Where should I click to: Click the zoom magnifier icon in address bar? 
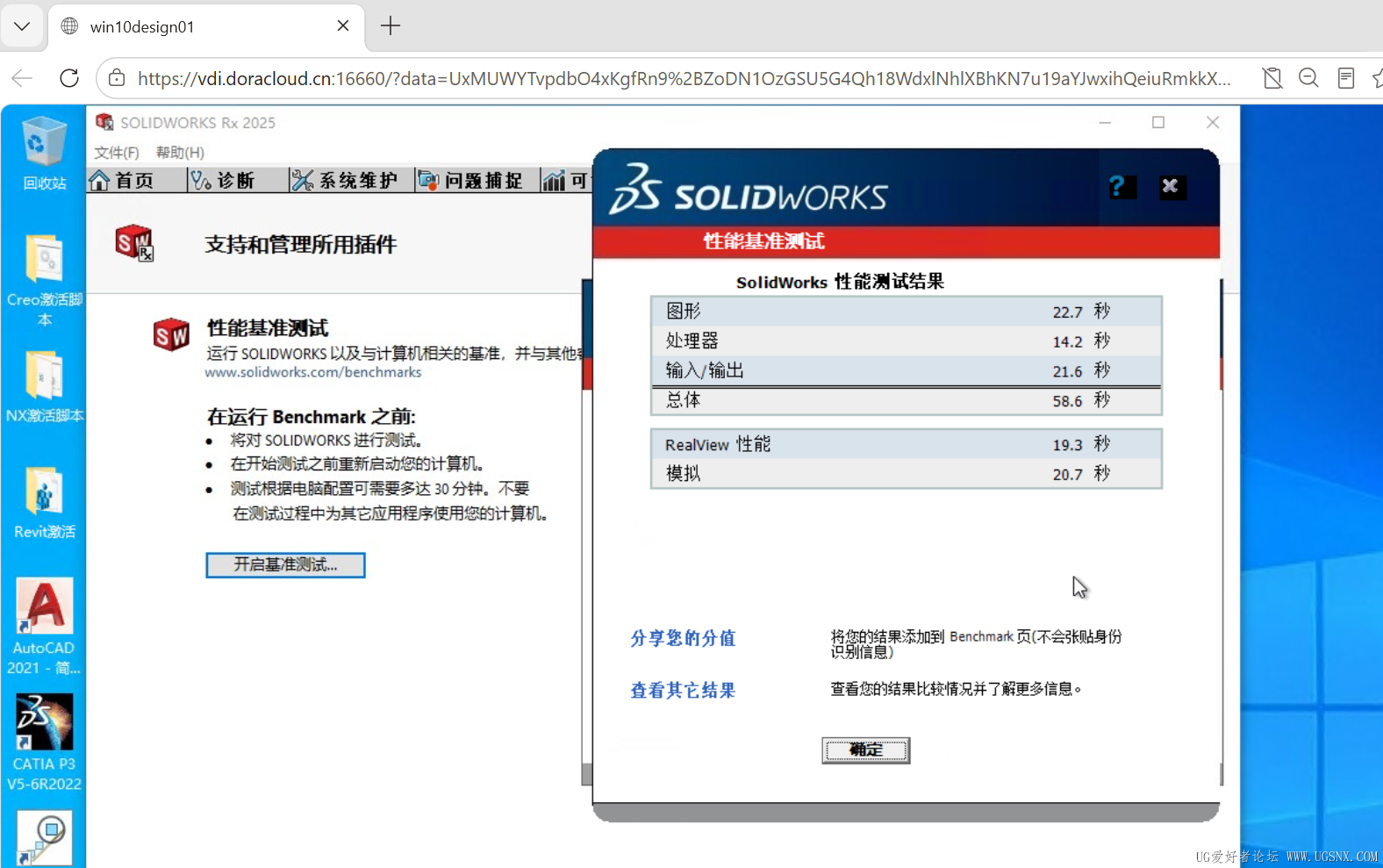pos(1308,78)
